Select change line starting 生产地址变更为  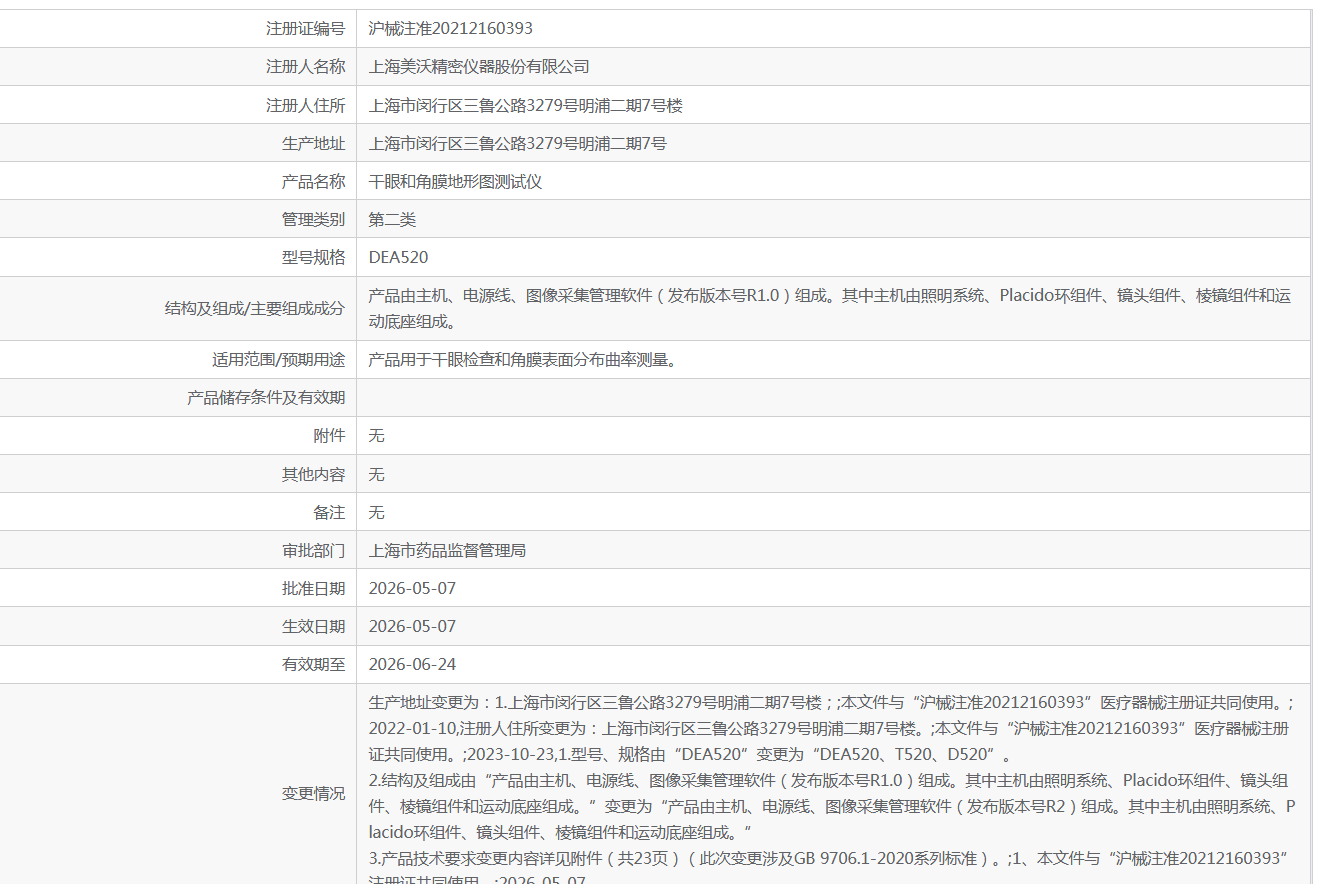831,702
